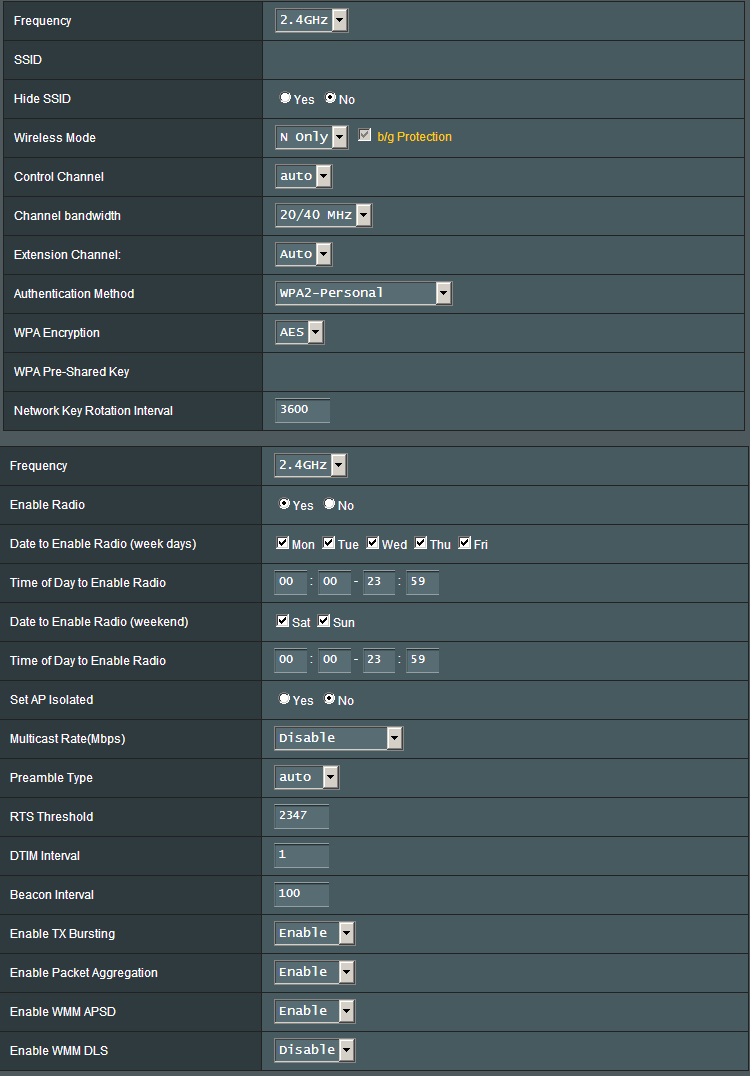Open the Preamble Type auto dropdown
This screenshot has height=1076, width=752.
tap(306, 777)
